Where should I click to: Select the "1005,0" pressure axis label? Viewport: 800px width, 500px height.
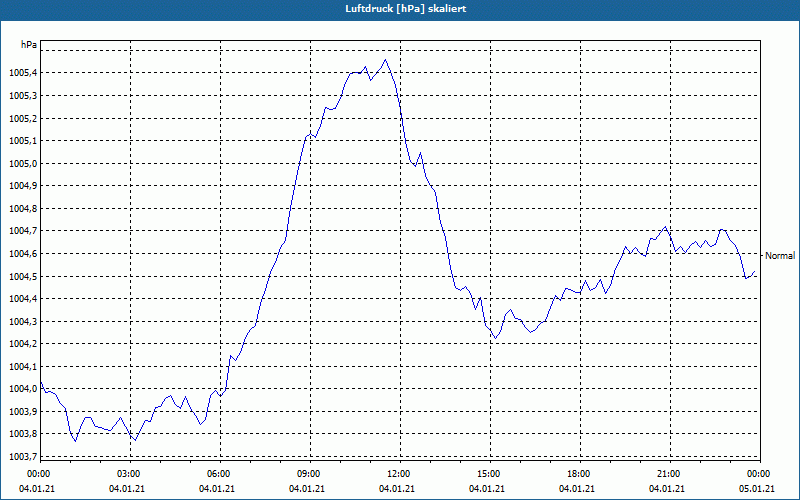[23, 164]
